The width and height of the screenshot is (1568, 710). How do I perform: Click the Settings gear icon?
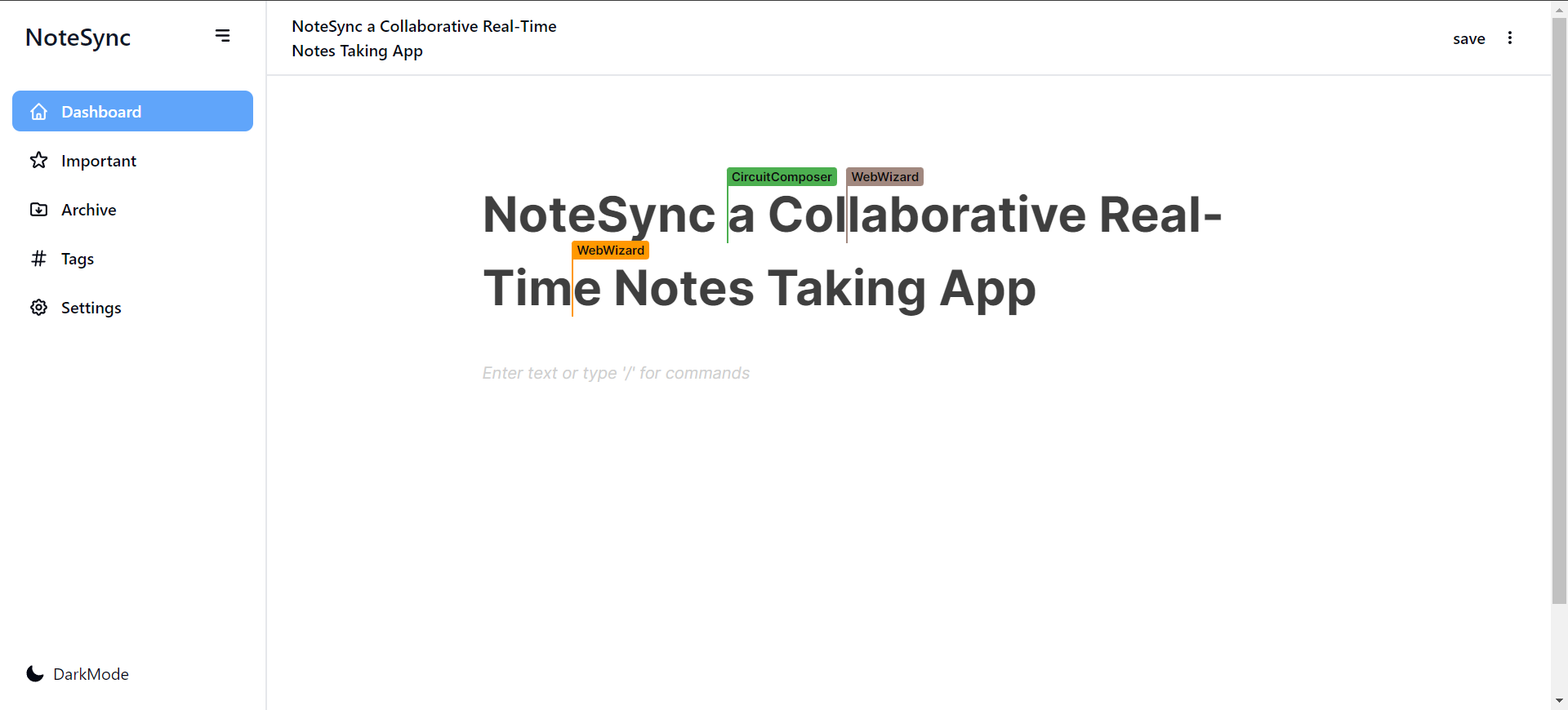coord(38,308)
